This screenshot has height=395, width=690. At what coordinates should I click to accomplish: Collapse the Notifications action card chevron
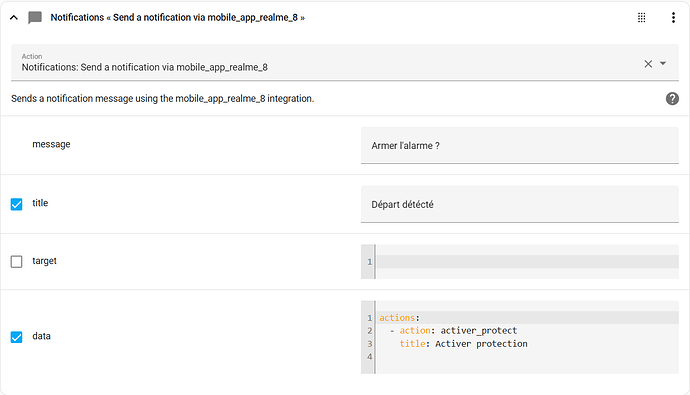pyautogui.click(x=14, y=18)
